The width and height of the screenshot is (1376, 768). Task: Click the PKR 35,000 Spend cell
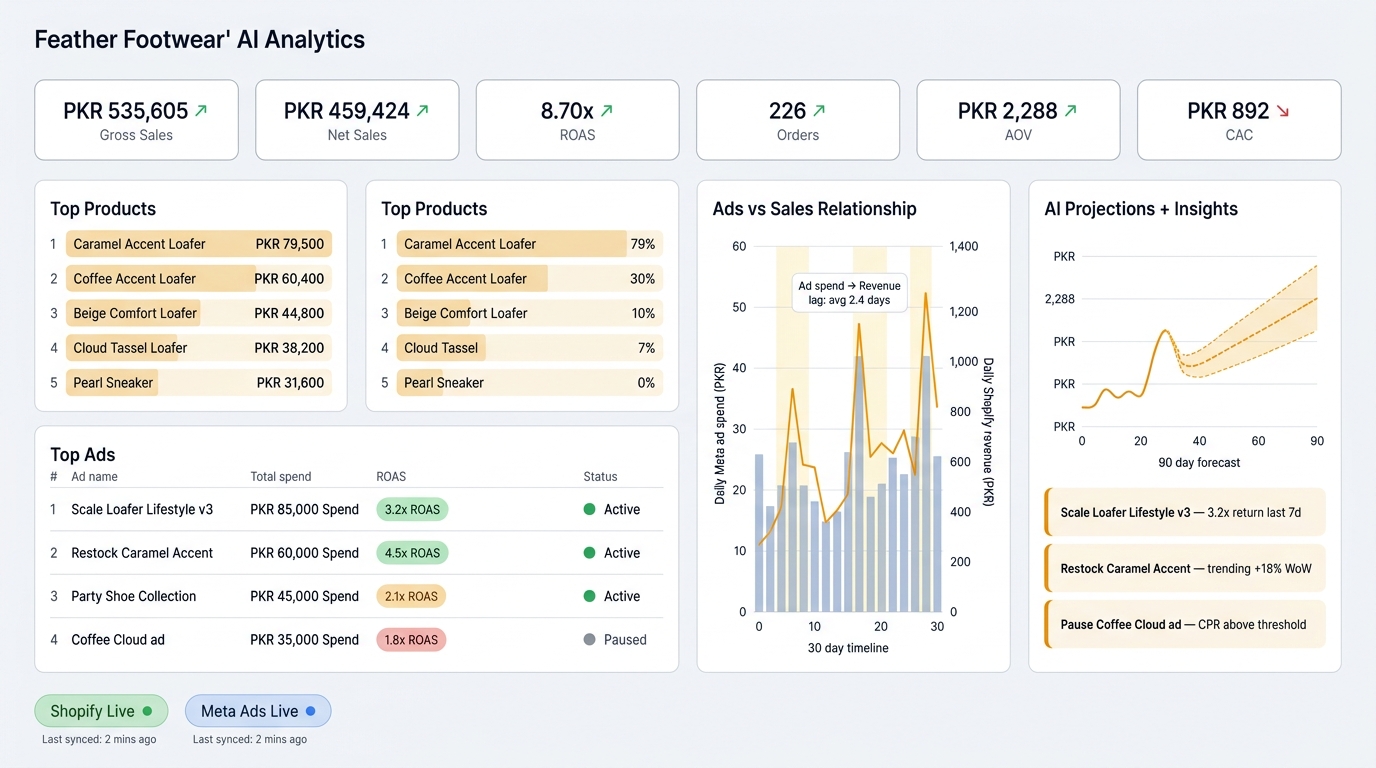pos(305,639)
